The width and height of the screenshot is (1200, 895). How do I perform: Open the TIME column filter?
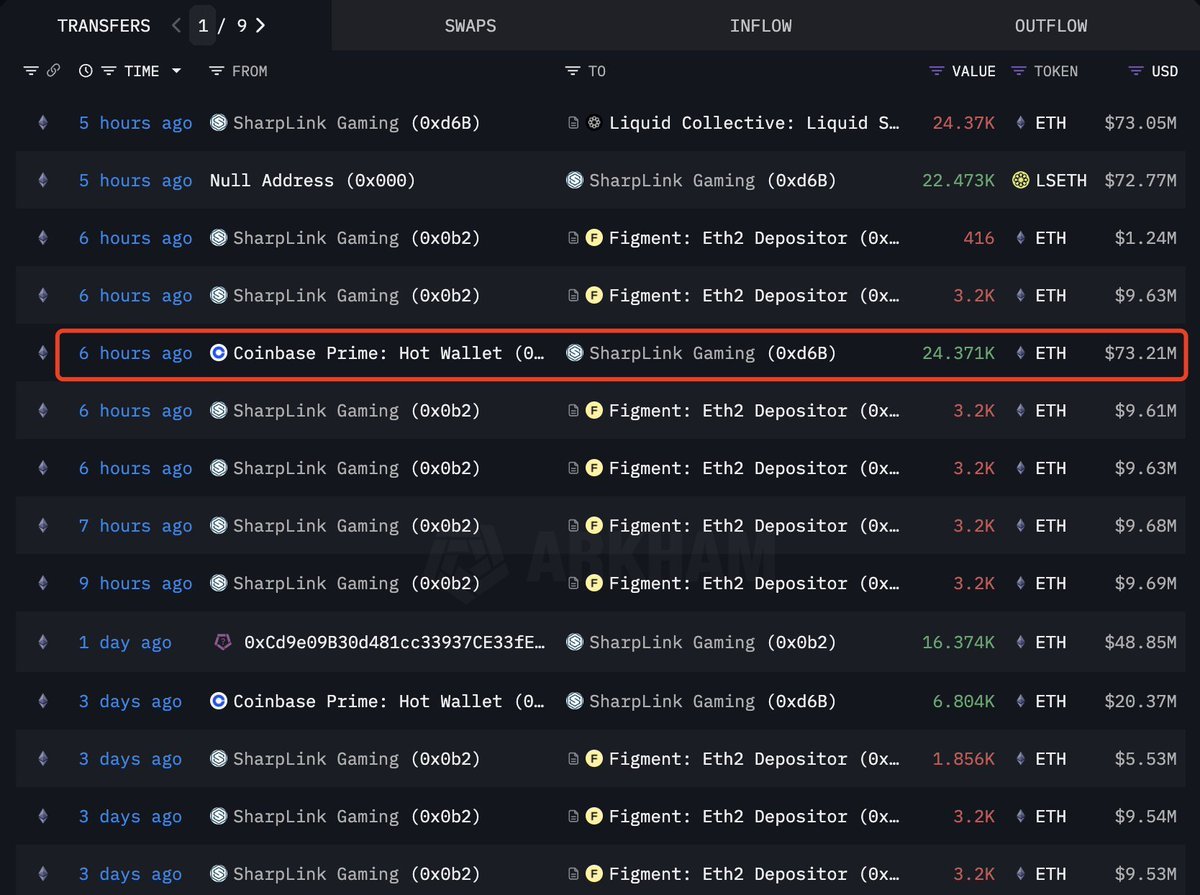click(109, 71)
